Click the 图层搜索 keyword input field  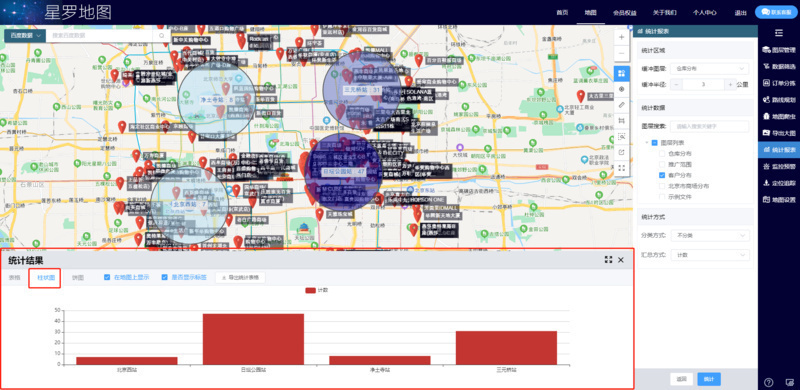tap(710, 126)
